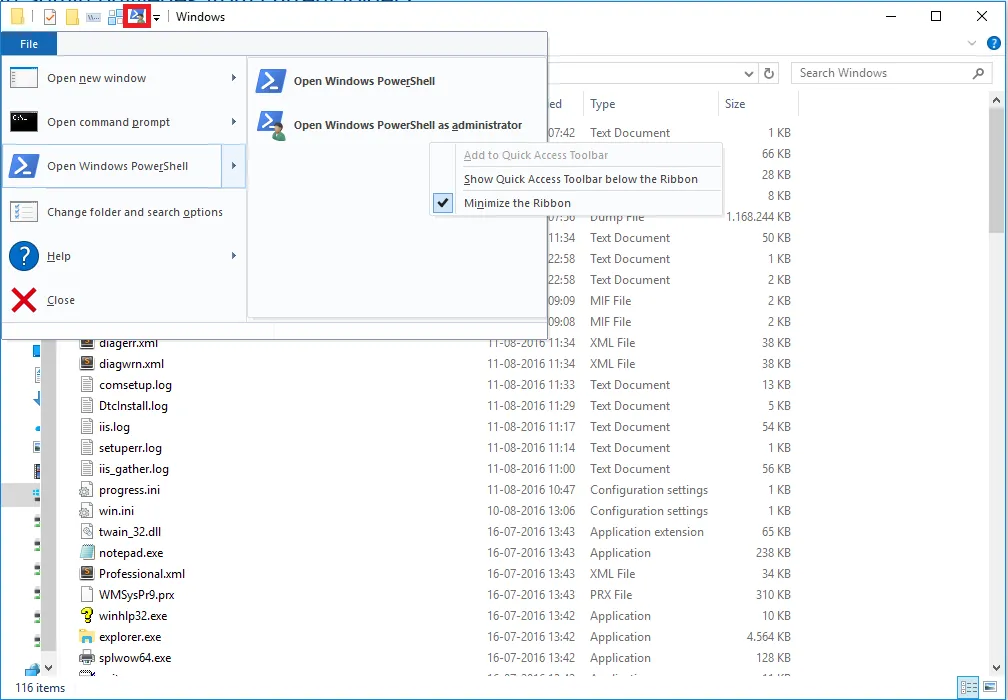The width and height of the screenshot is (1008, 700).
Task: Click the file list vertical scrollbar thumb
Action: pos(996,170)
